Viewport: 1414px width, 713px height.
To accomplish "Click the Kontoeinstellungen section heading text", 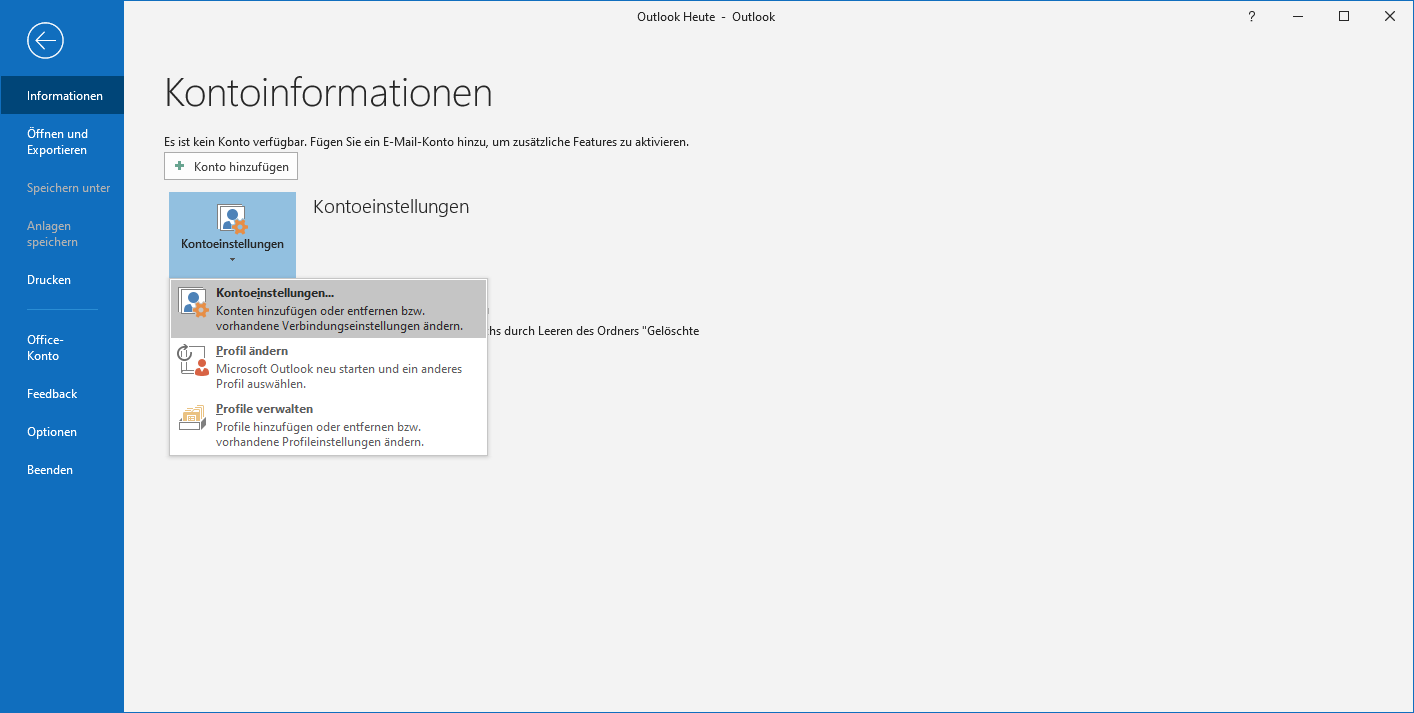I will (x=391, y=207).
